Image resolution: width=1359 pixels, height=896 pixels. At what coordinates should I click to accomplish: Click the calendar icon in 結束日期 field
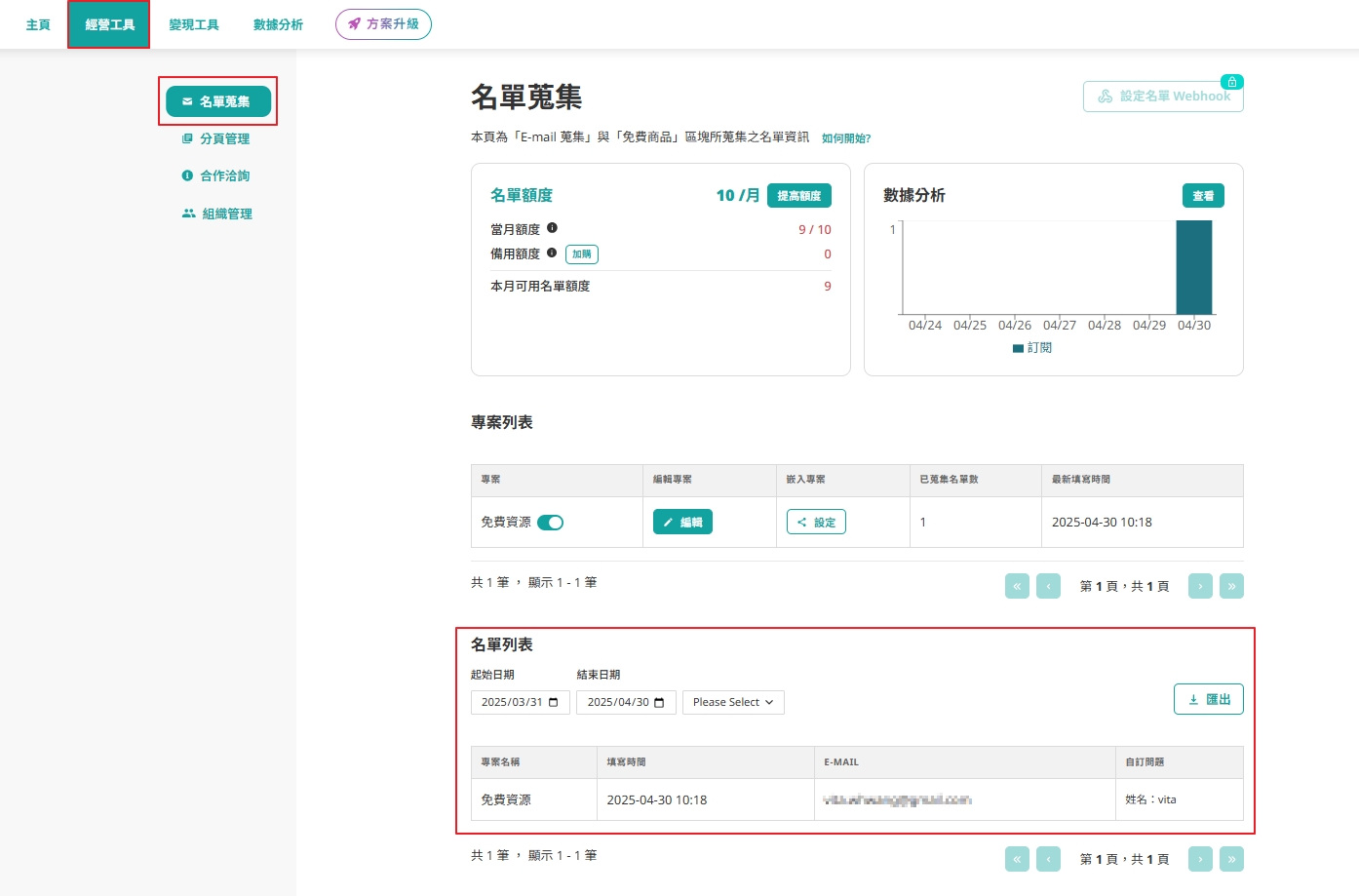659,702
